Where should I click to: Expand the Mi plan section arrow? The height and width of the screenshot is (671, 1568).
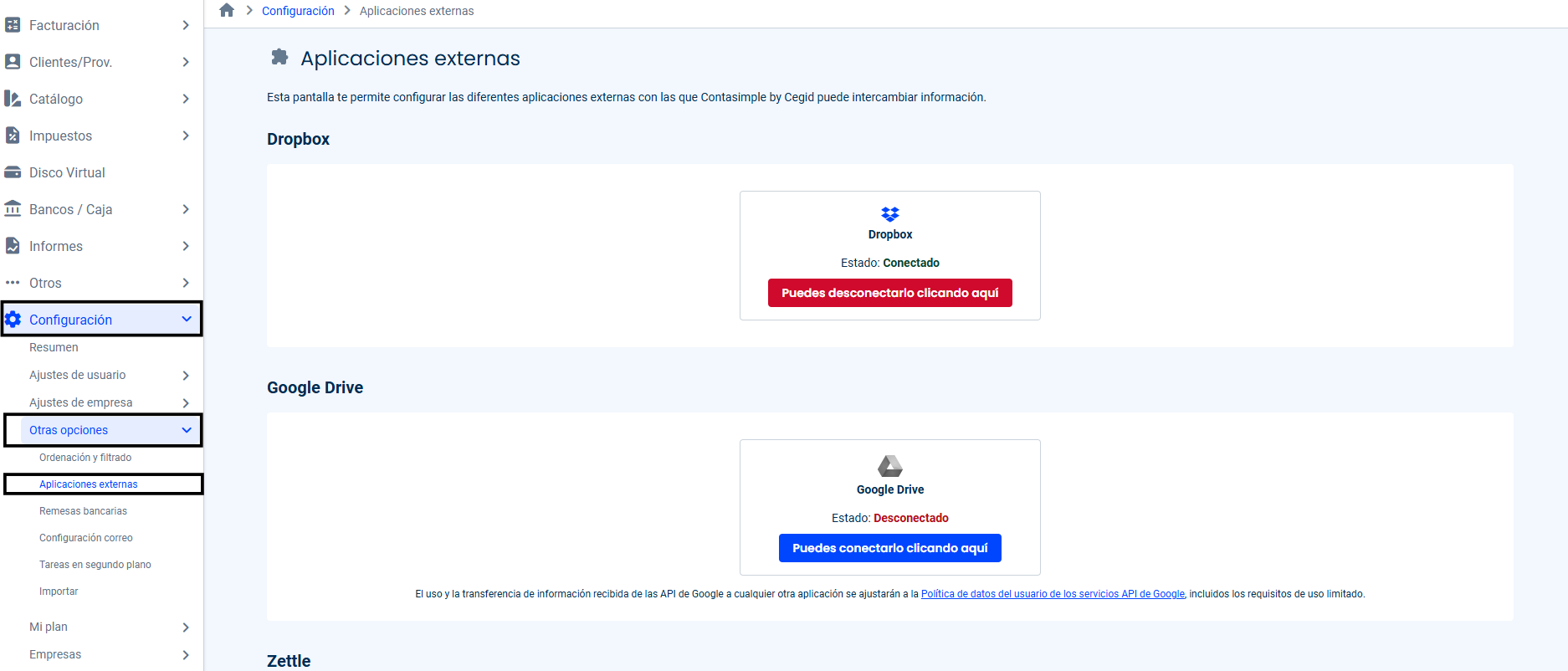[186, 627]
